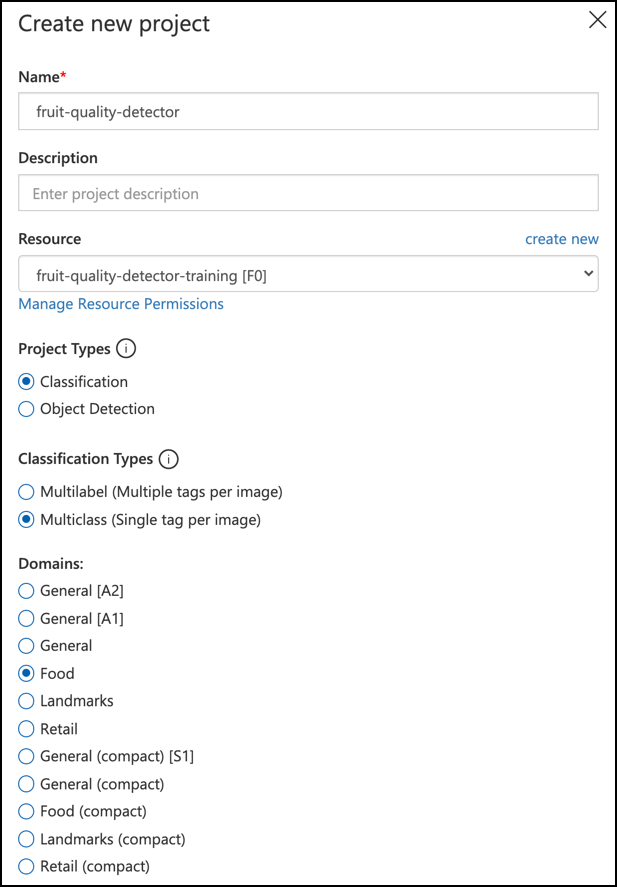Choose Multiclass classification type
617x887 pixels.
point(27,520)
